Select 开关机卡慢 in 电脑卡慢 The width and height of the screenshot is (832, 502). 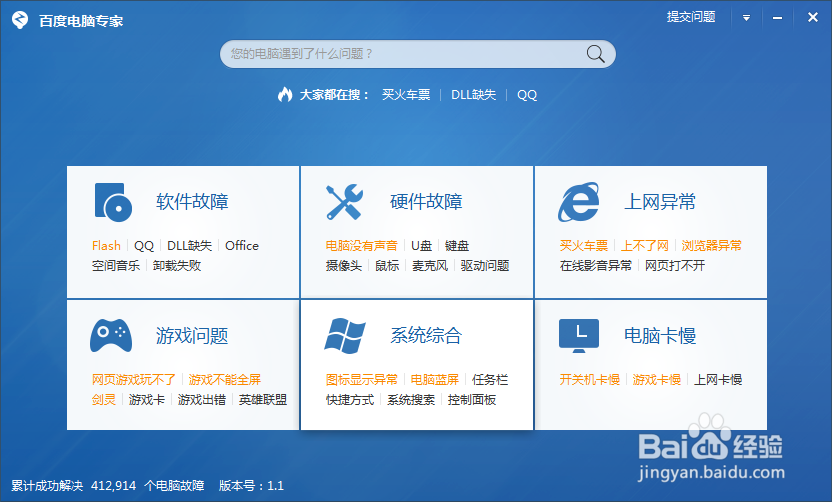pos(590,379)
